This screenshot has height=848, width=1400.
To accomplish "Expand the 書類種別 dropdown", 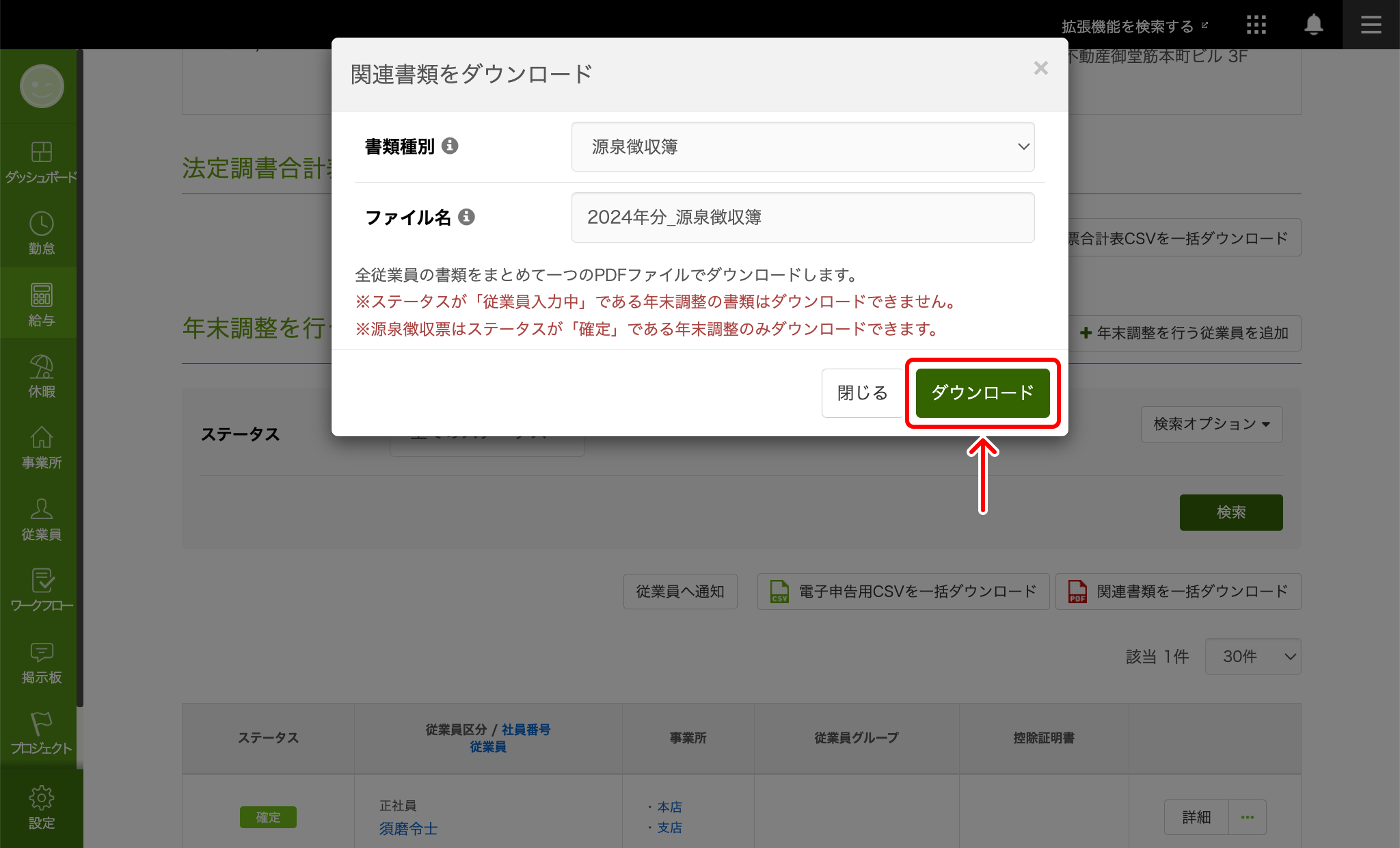I will pyautogui.click(x=803, y=147).
